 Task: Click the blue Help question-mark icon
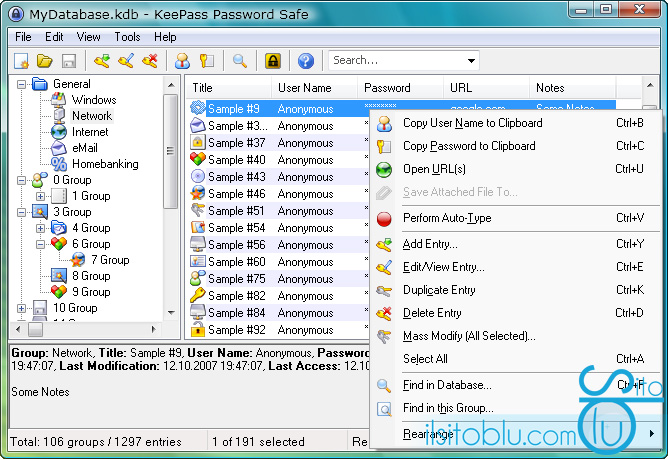[x=305, y=61]
